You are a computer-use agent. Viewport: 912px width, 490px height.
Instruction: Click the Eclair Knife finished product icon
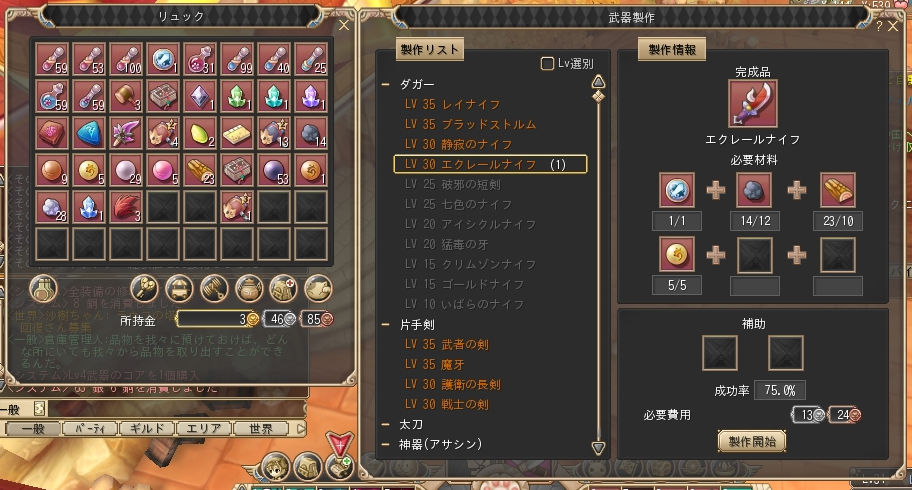[x=753, y=104]
